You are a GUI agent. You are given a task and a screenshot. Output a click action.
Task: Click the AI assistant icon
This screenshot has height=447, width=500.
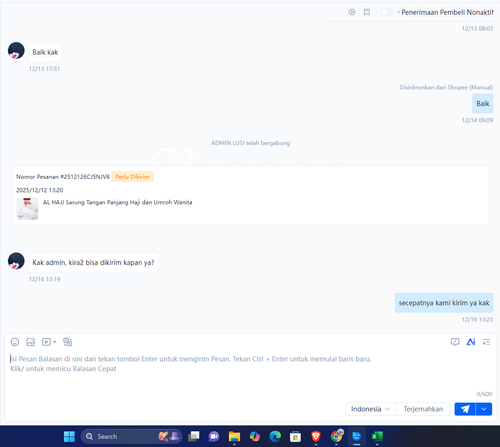tap(471, 342)
